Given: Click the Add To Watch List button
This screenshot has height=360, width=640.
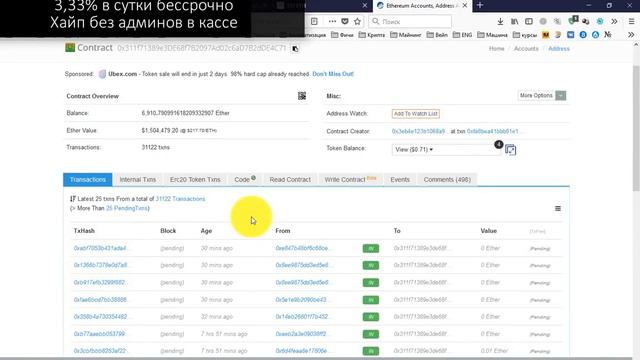Looking at the screenshot, I should click(x=416, y=114).
